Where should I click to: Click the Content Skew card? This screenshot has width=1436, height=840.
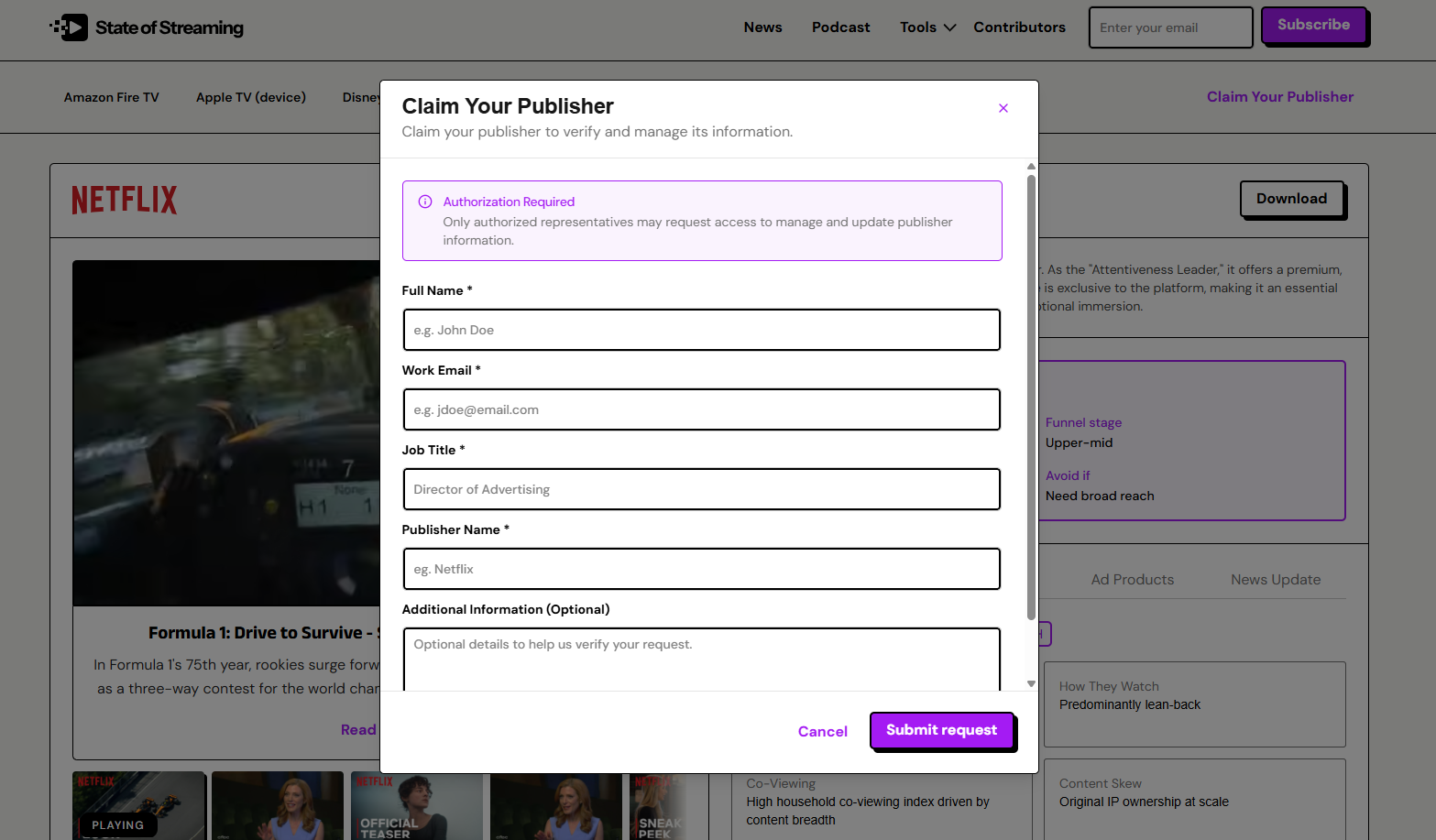pyautogui.click(x=1195, y=799)
